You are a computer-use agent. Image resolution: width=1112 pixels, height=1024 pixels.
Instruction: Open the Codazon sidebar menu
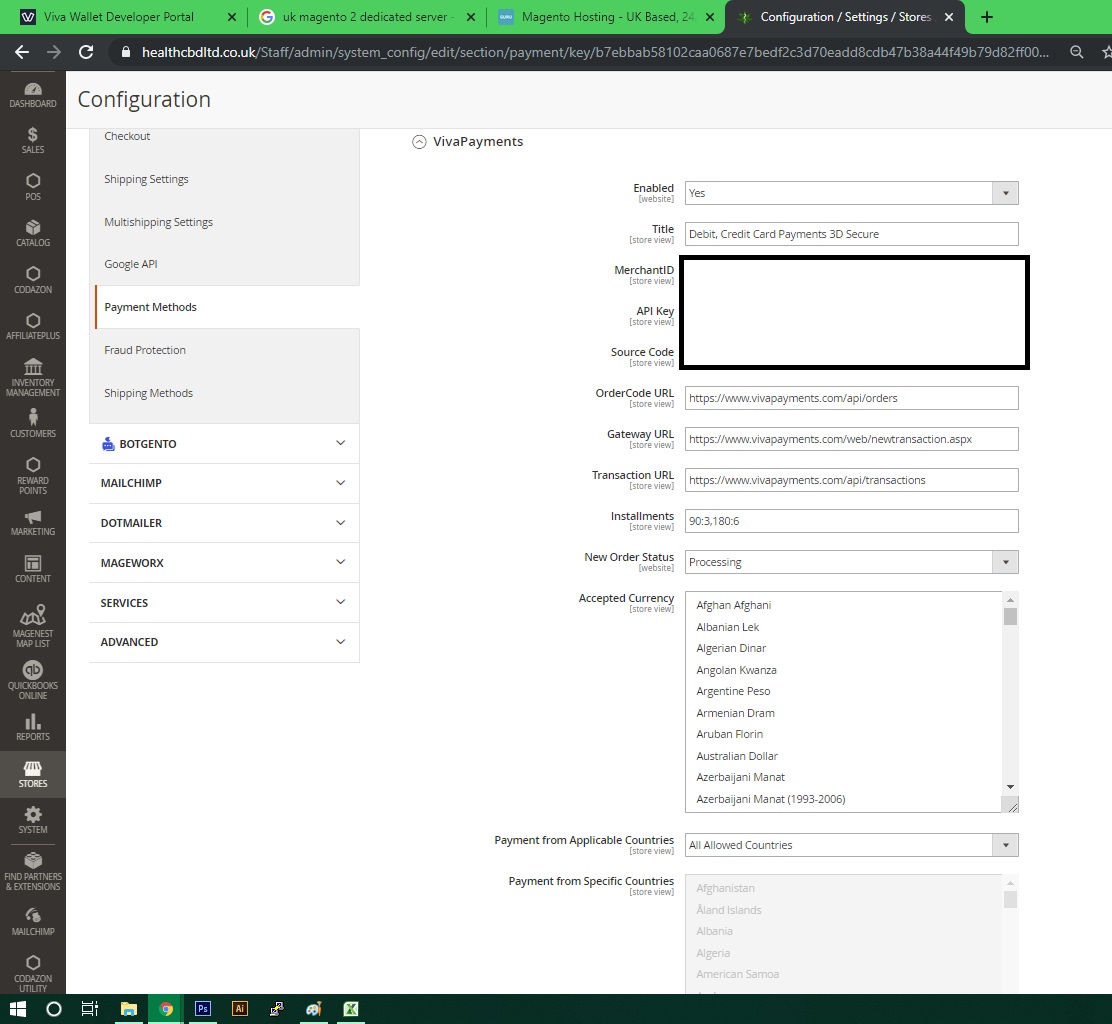[x=33, y=280]
